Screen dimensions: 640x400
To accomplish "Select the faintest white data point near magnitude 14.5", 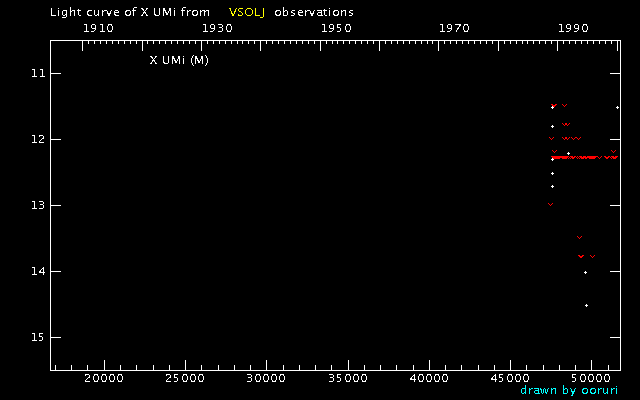I will click(586, 305).
